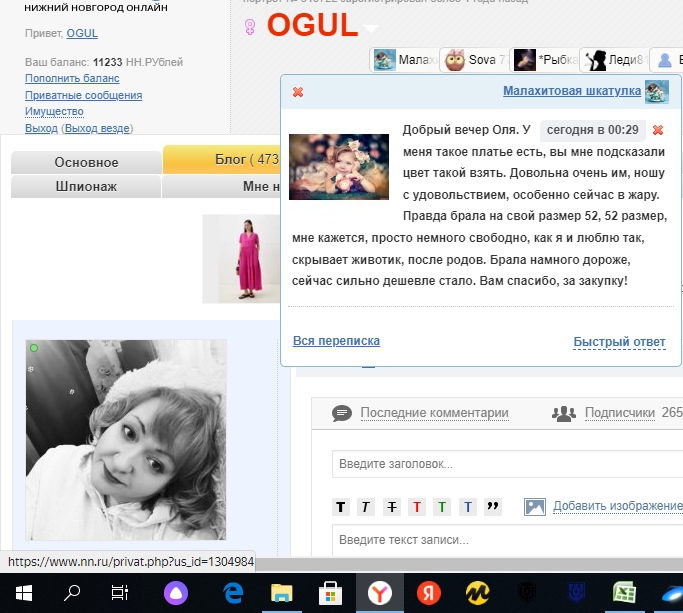Click Пополнить баланс link

[72, 78]
